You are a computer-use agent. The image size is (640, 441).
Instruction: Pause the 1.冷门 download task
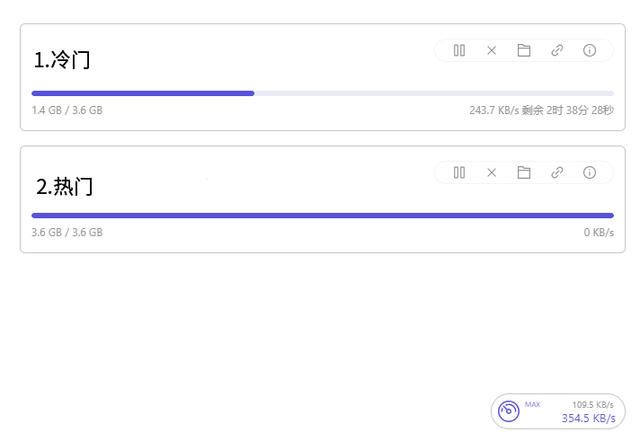click(459, 50)
